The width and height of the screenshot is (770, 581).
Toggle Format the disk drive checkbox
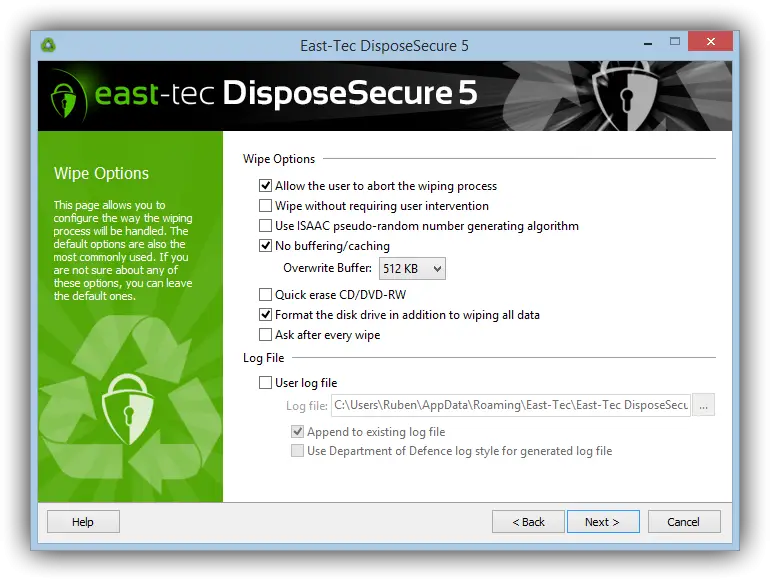[x=265, y=314]
